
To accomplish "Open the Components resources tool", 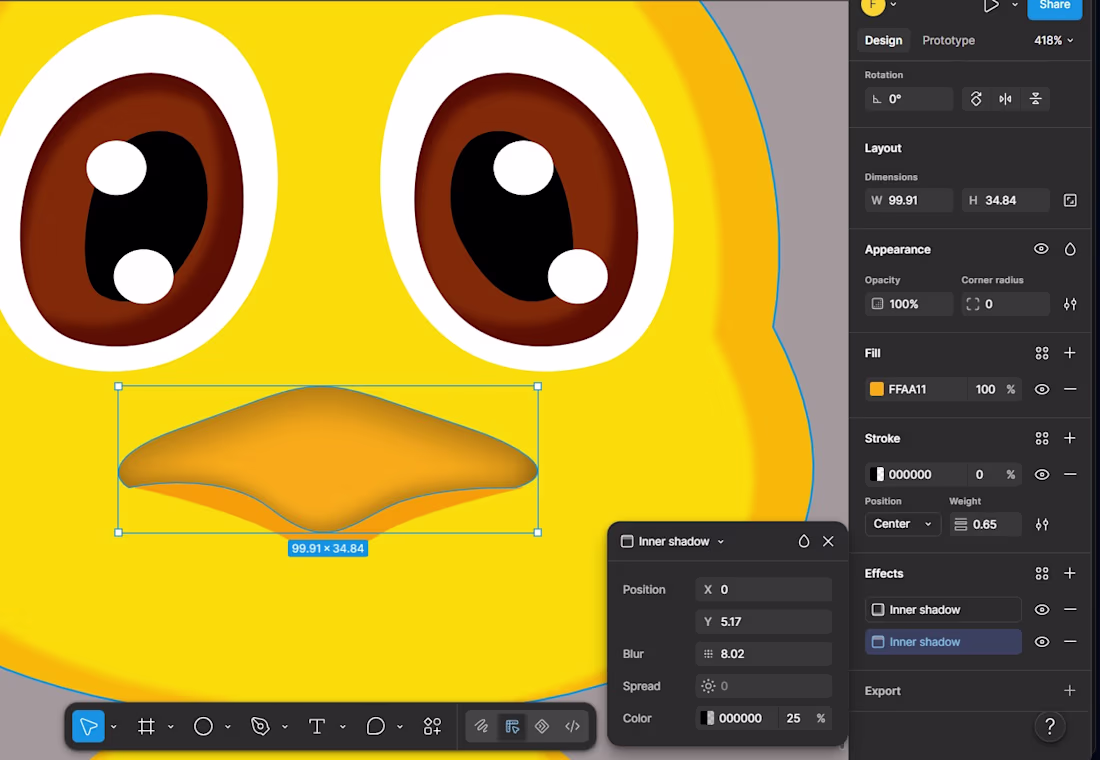I will tap(432, 726).
